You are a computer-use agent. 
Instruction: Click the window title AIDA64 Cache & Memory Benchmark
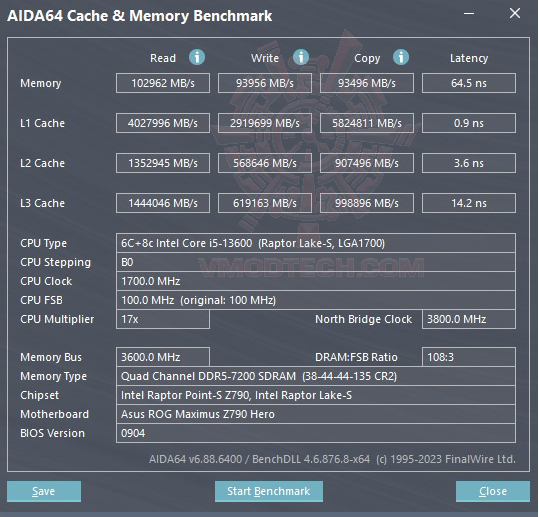pos(140,16)
